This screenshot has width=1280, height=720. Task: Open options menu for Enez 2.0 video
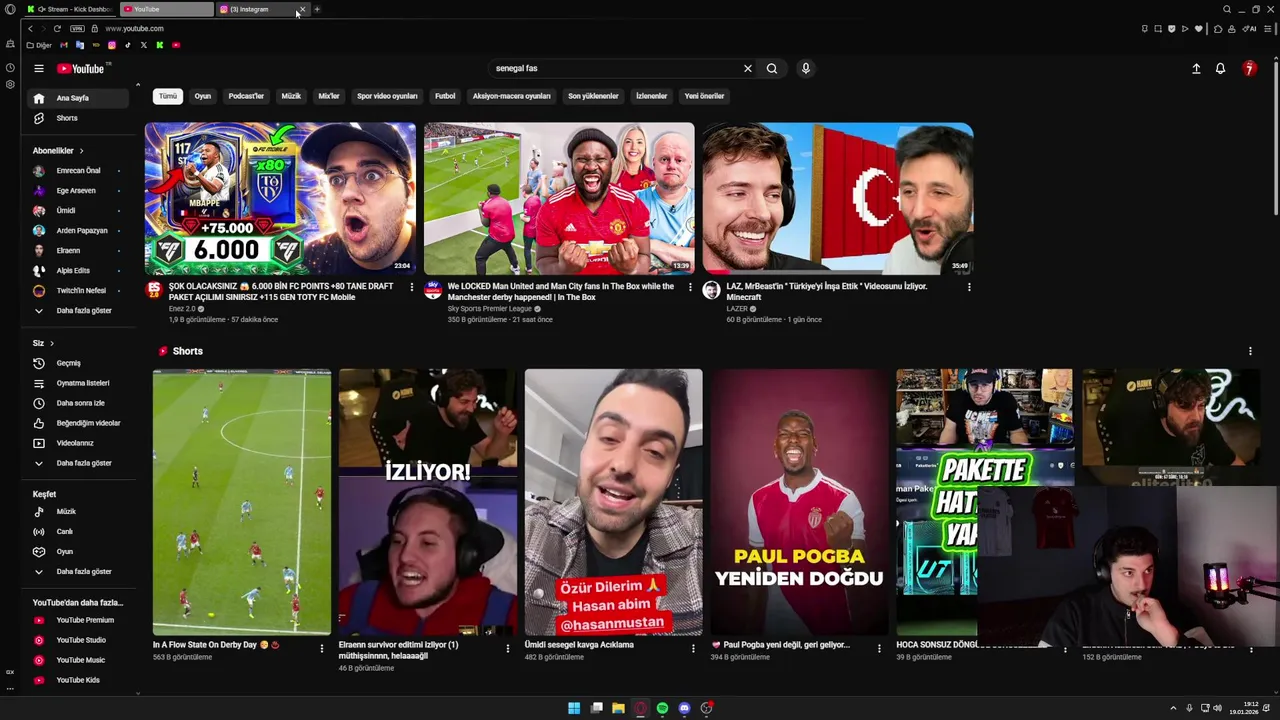tap(411, 287)
